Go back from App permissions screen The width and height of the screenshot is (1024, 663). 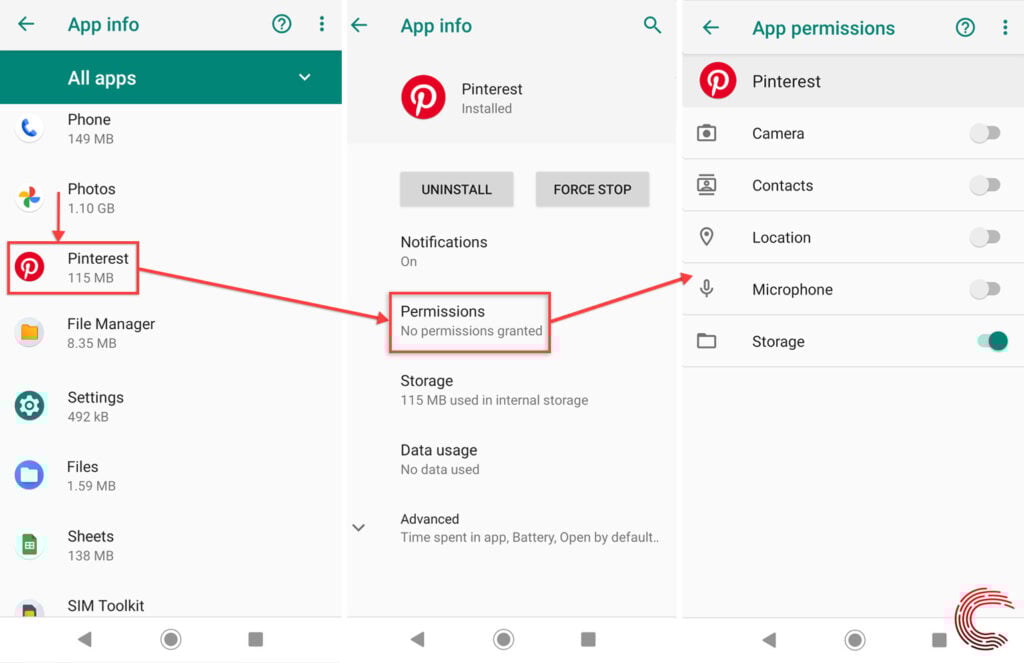(x=711, y=27)
